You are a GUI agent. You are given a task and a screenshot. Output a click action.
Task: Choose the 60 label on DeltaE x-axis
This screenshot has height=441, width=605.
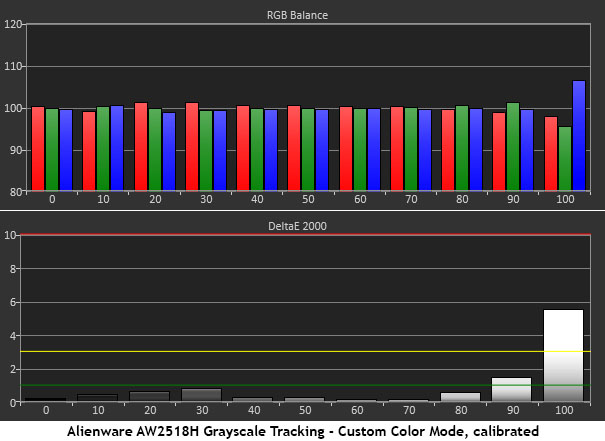click(x=357, y=410)
